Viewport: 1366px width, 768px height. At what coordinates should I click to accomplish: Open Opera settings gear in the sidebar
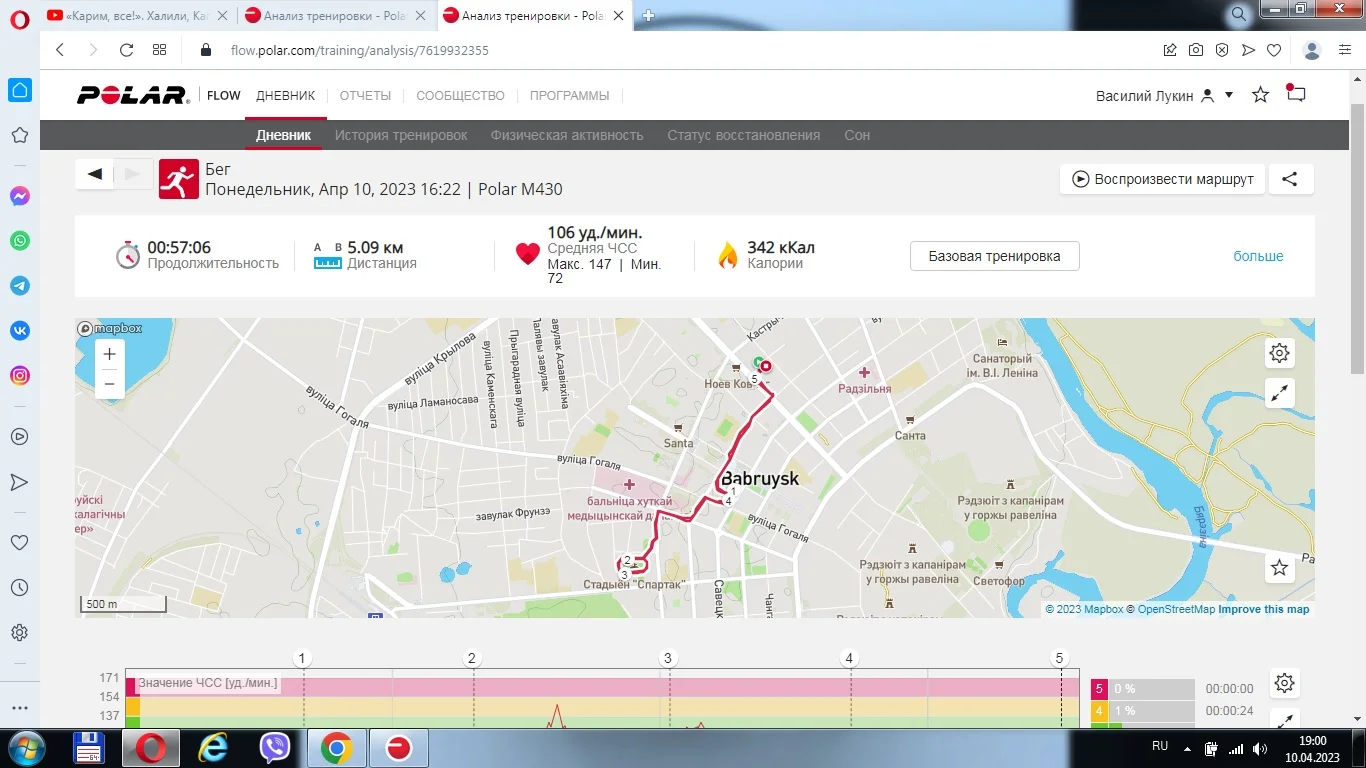tap(20, 633)
